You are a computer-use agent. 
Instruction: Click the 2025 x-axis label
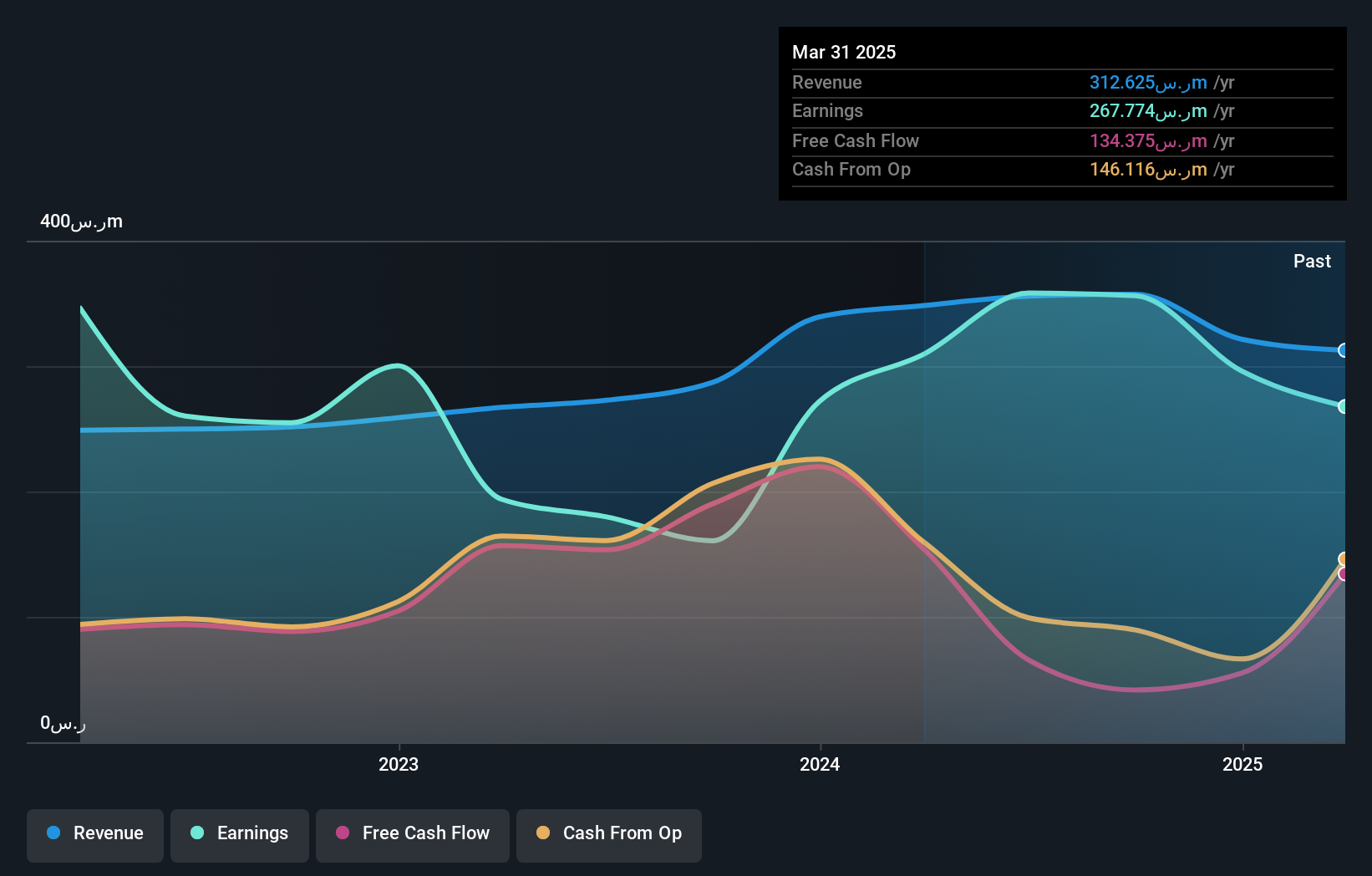click(1242, 764)
